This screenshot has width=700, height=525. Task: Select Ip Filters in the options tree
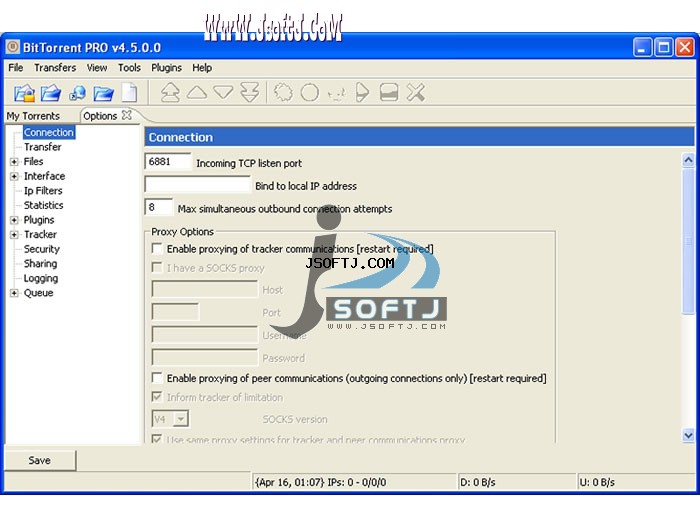tap(43, 191)
